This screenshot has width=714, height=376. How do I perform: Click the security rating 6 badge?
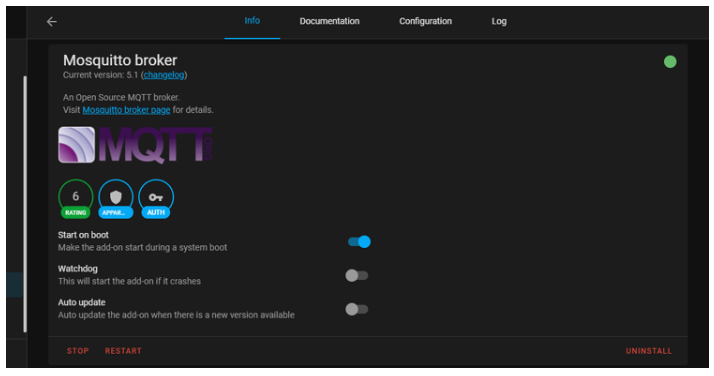[x=76, y=199]
